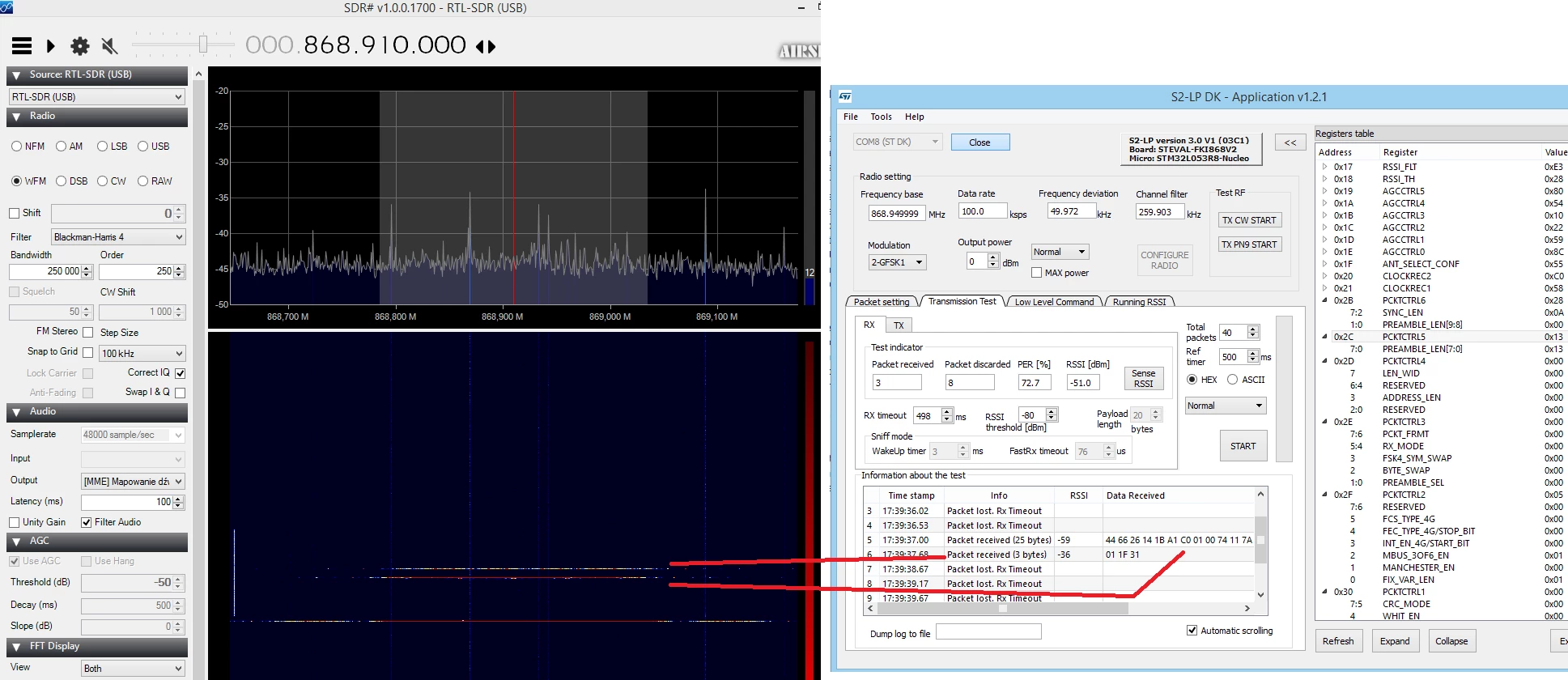
Task: Click the frequency step arrows icon
Action: click(x=486, y=47)
